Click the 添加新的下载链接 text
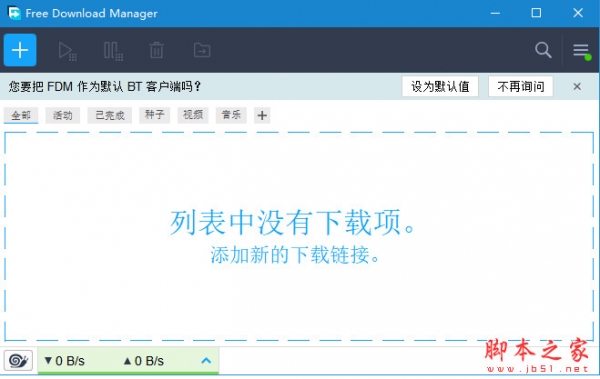 (294, 255)
